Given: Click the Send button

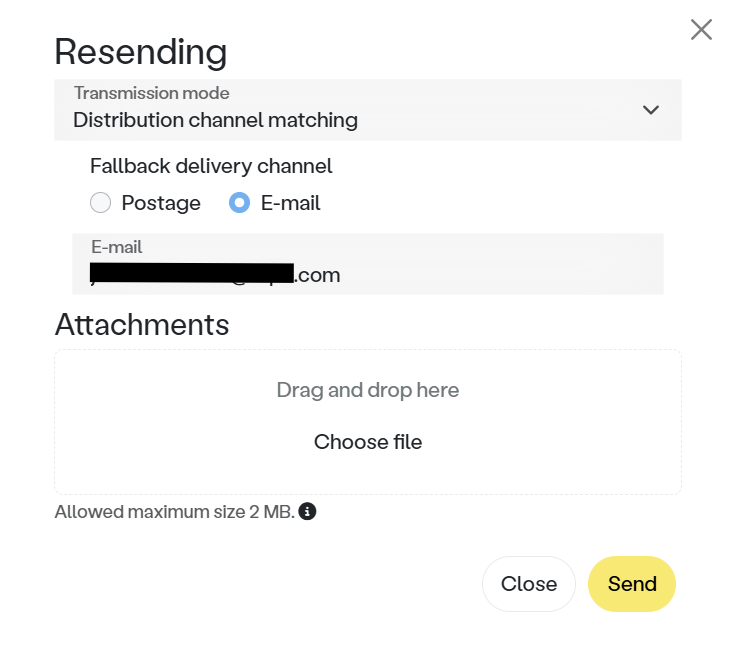Looking at the screenshot, I should (632, 584).
